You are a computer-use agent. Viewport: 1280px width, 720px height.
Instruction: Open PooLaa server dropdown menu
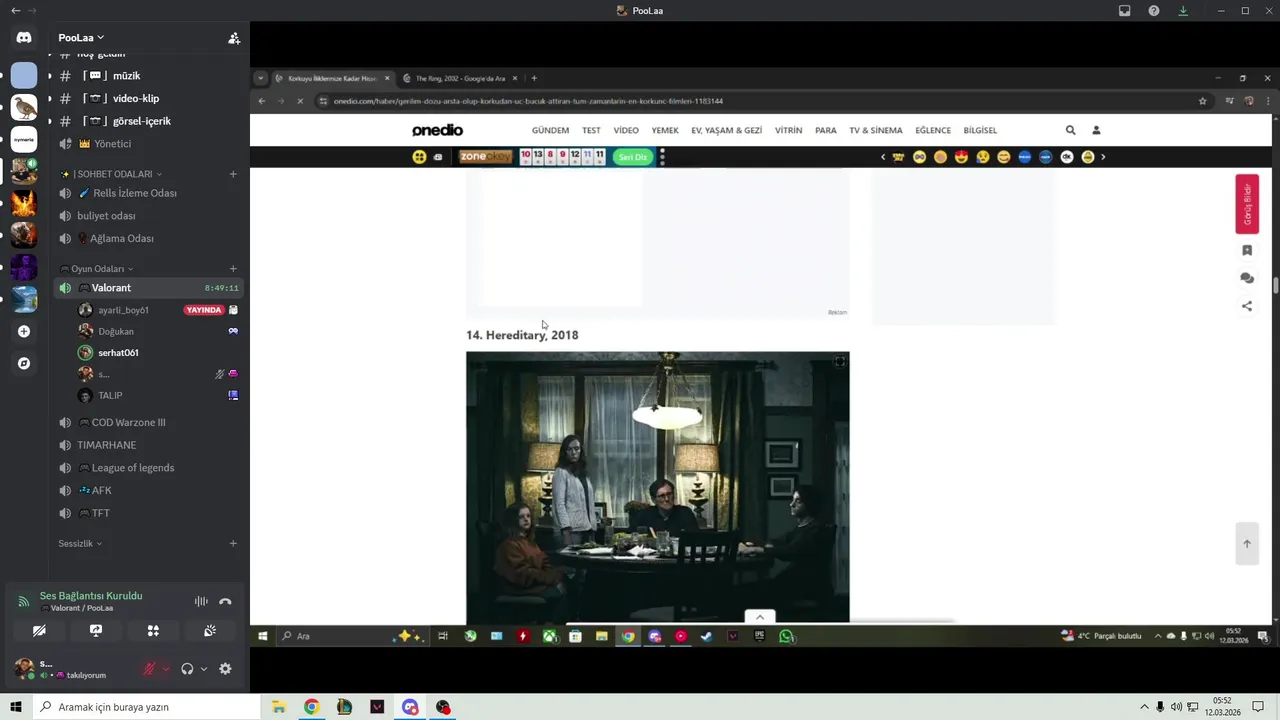click(81, 38)
